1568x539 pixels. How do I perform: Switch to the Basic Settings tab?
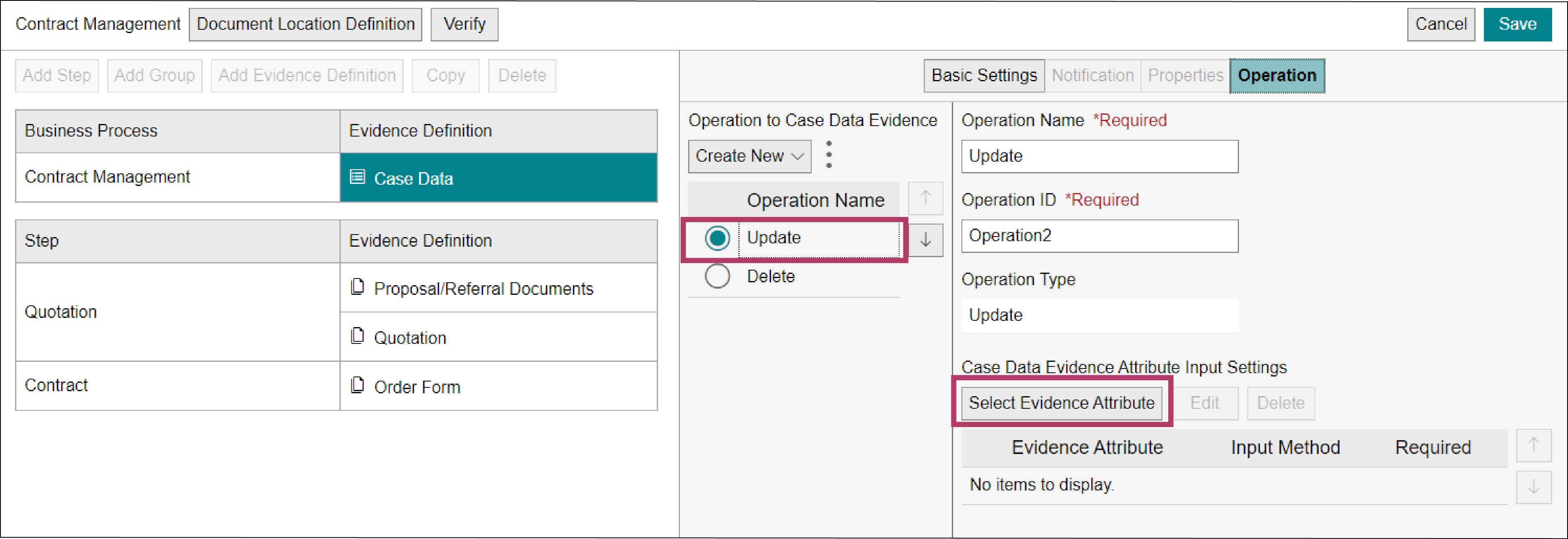pos(984,75)
